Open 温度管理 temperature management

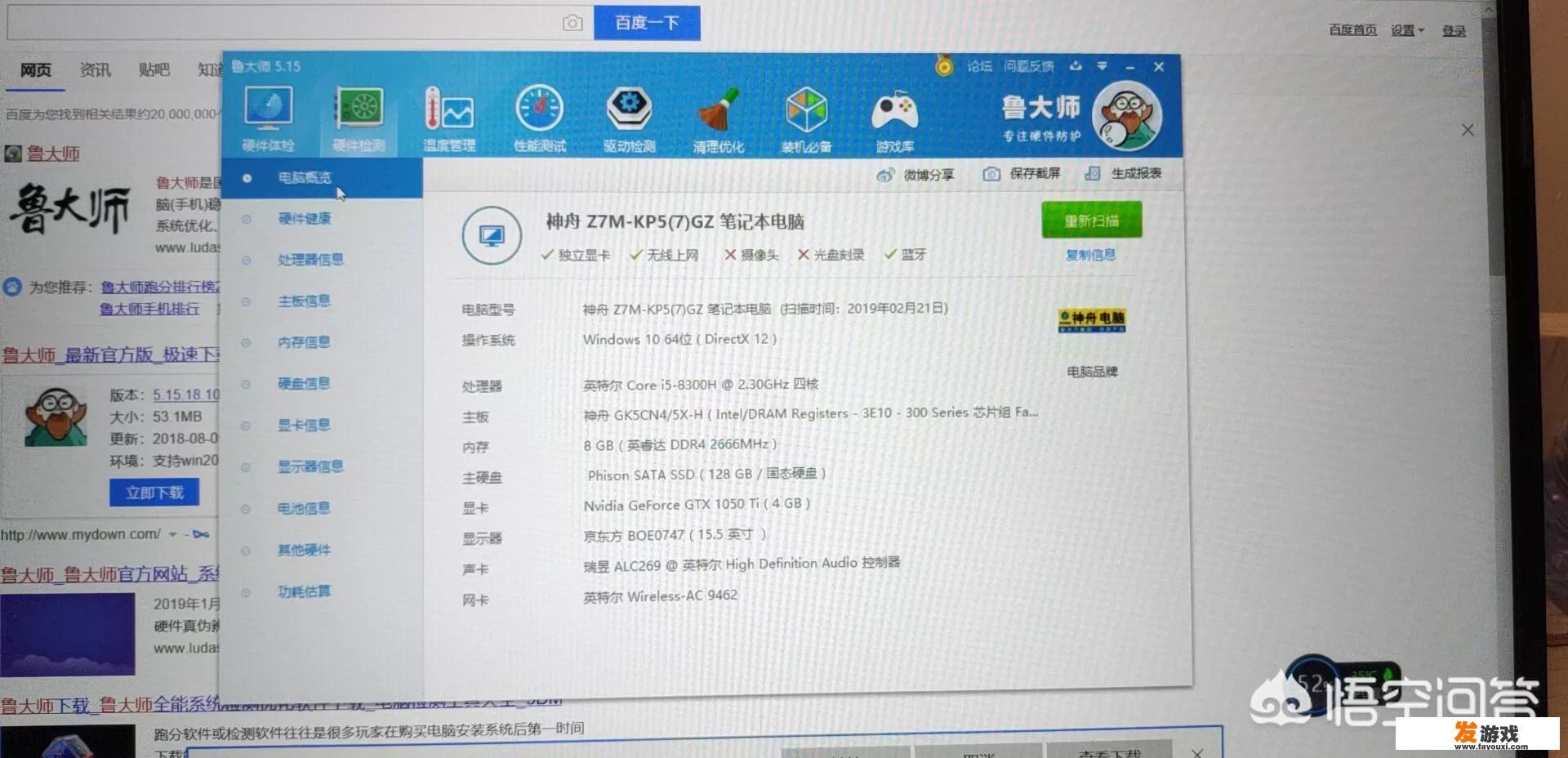pyautogui.click(x=448, y=120)
